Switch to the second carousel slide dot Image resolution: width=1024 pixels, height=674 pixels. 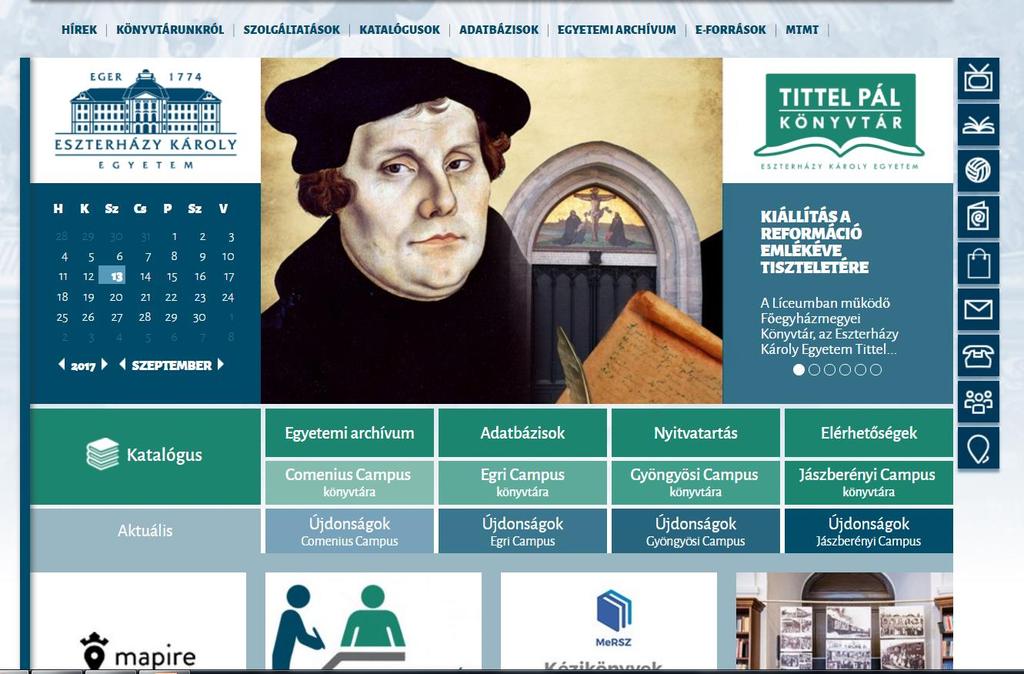tap(814, 370)
